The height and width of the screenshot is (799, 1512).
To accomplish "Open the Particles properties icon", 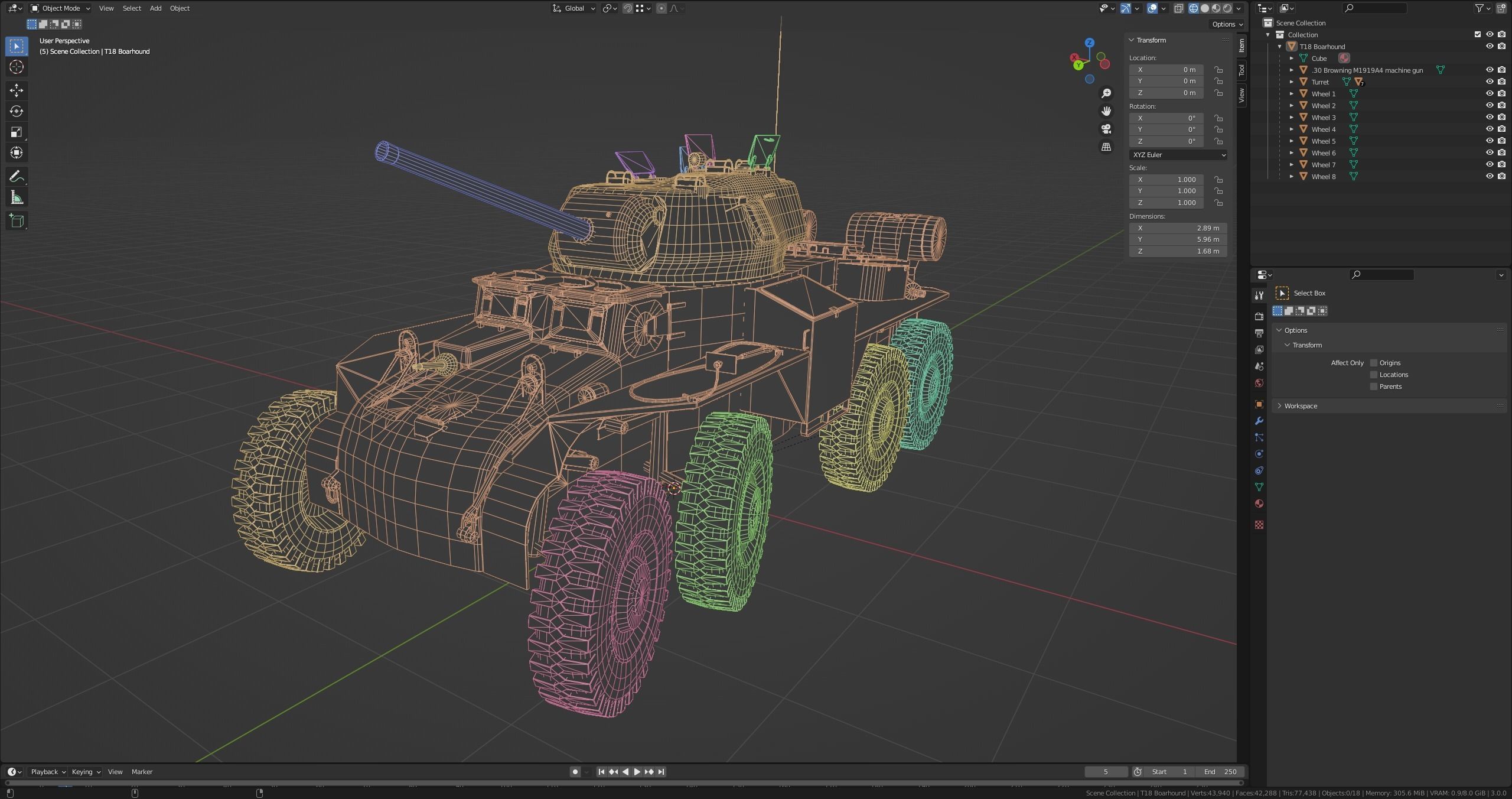I will coord(1259,437).
